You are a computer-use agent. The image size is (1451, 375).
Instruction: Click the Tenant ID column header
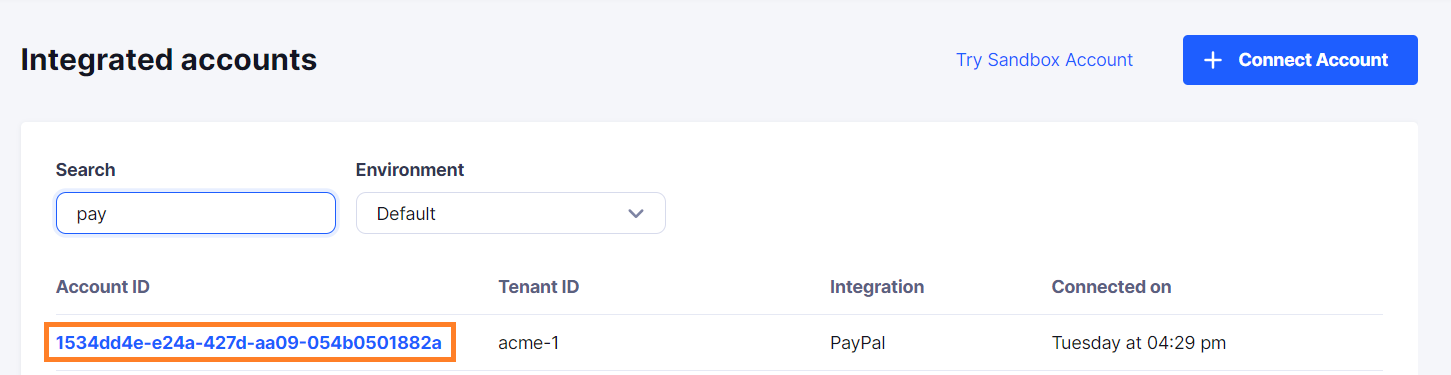[x=539, y=287]
